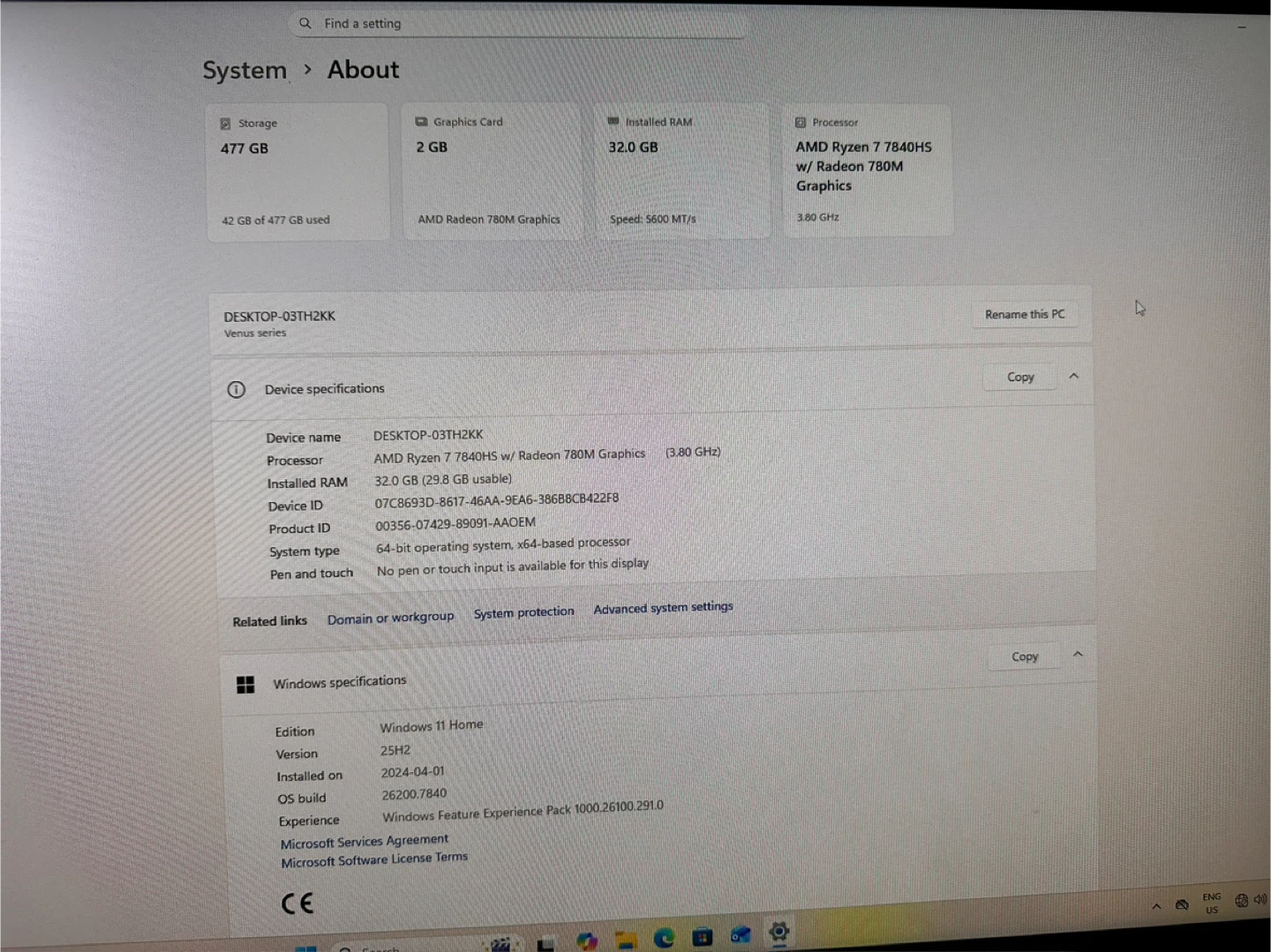Viewport: 1271px width, 952px height.
Task: Click the Windows 11 Home edition text
Action: [x=432, y=726]
